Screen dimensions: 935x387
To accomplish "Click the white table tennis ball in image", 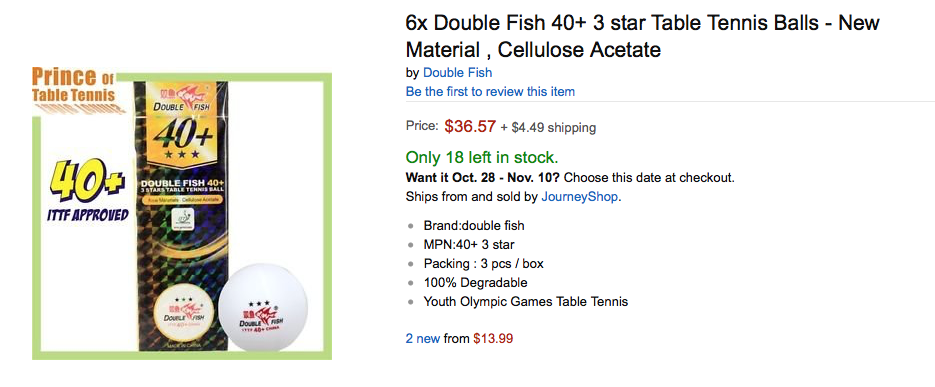I will tap(263, 306).
